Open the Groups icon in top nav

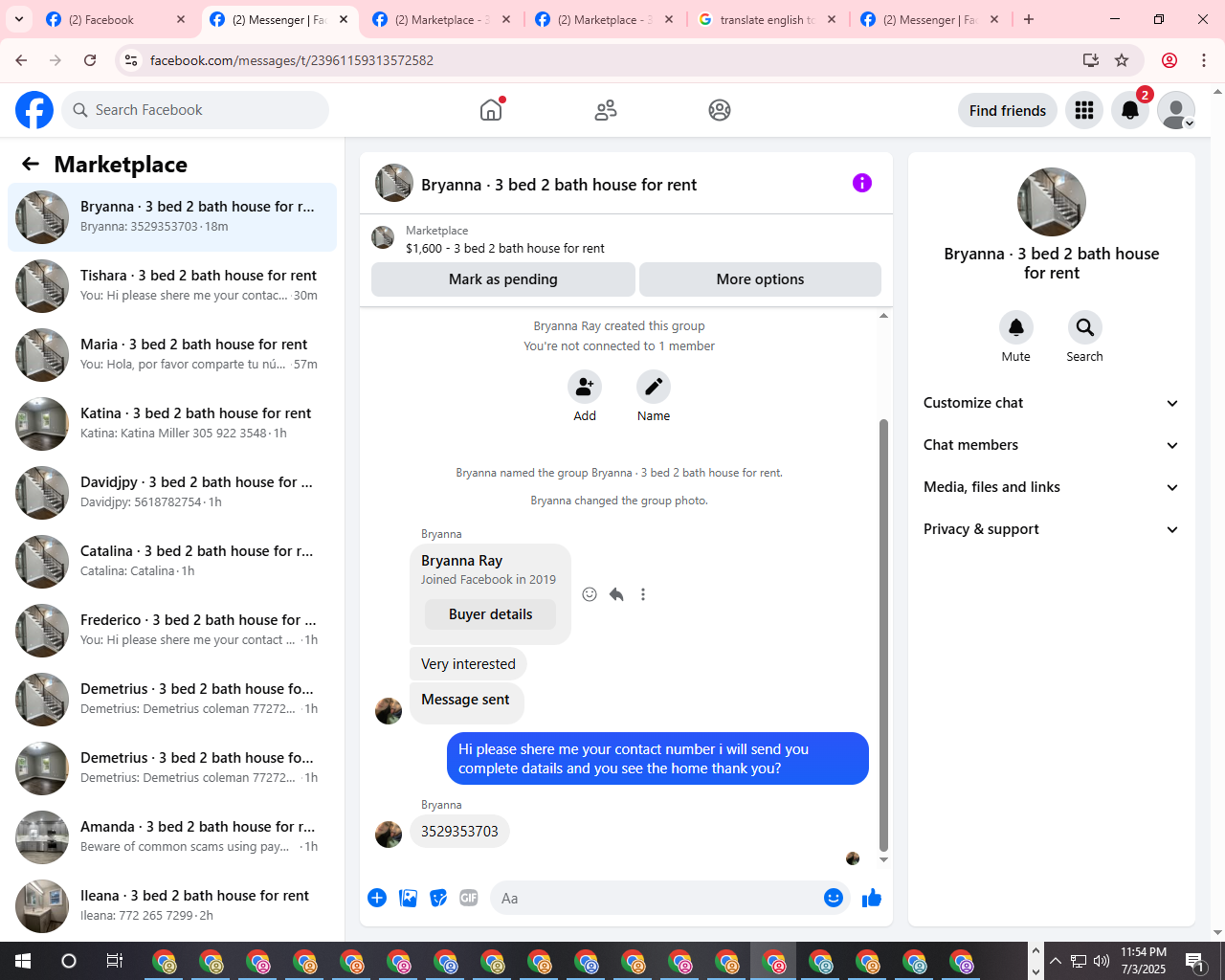(720, 110)
